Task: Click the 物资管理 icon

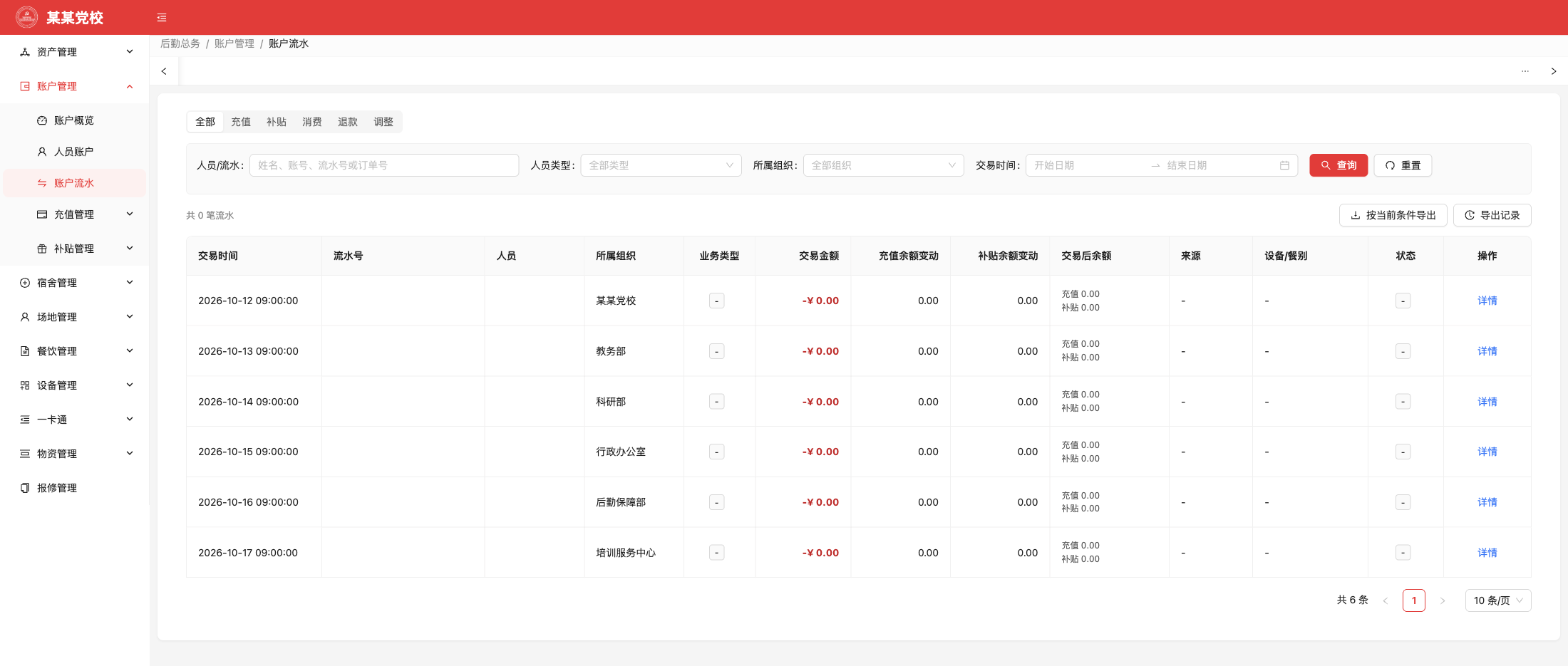Action: 25,454
